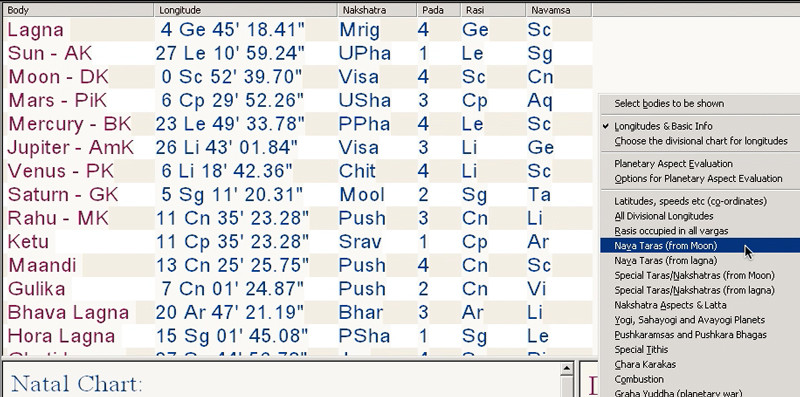Click the UPha nakshatra cell

coord(365,53)
